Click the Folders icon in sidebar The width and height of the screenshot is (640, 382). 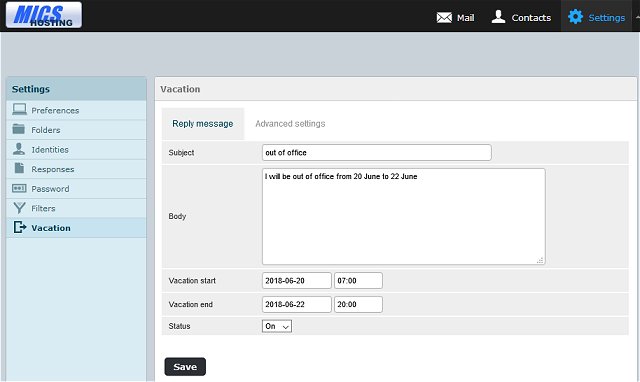coord(19,129)
